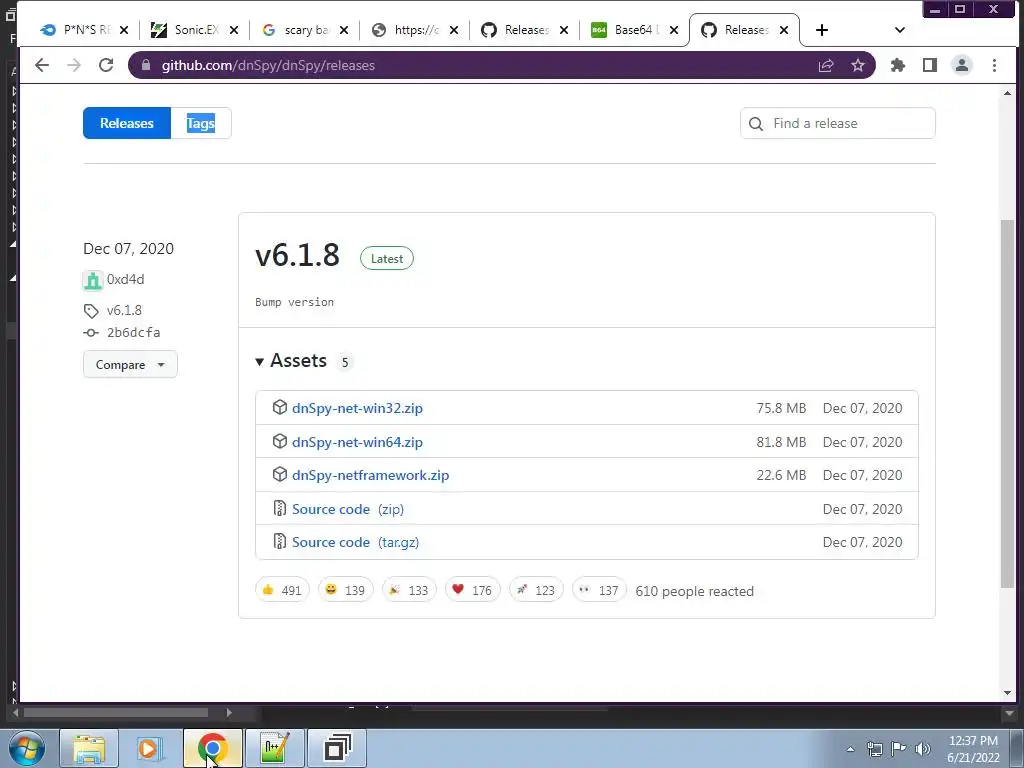Viewport: 1024px width, 768px height.
Task: Open the Compare dropdown
Action: click(130, 364)
